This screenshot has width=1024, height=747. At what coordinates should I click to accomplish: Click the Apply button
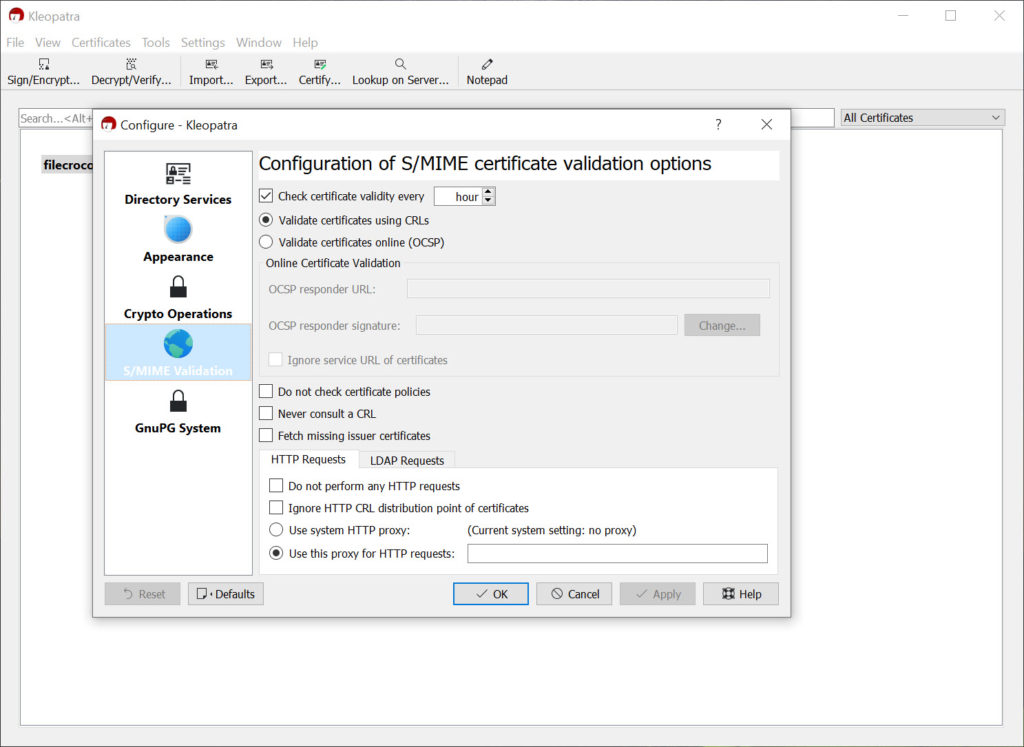(658, 594)
